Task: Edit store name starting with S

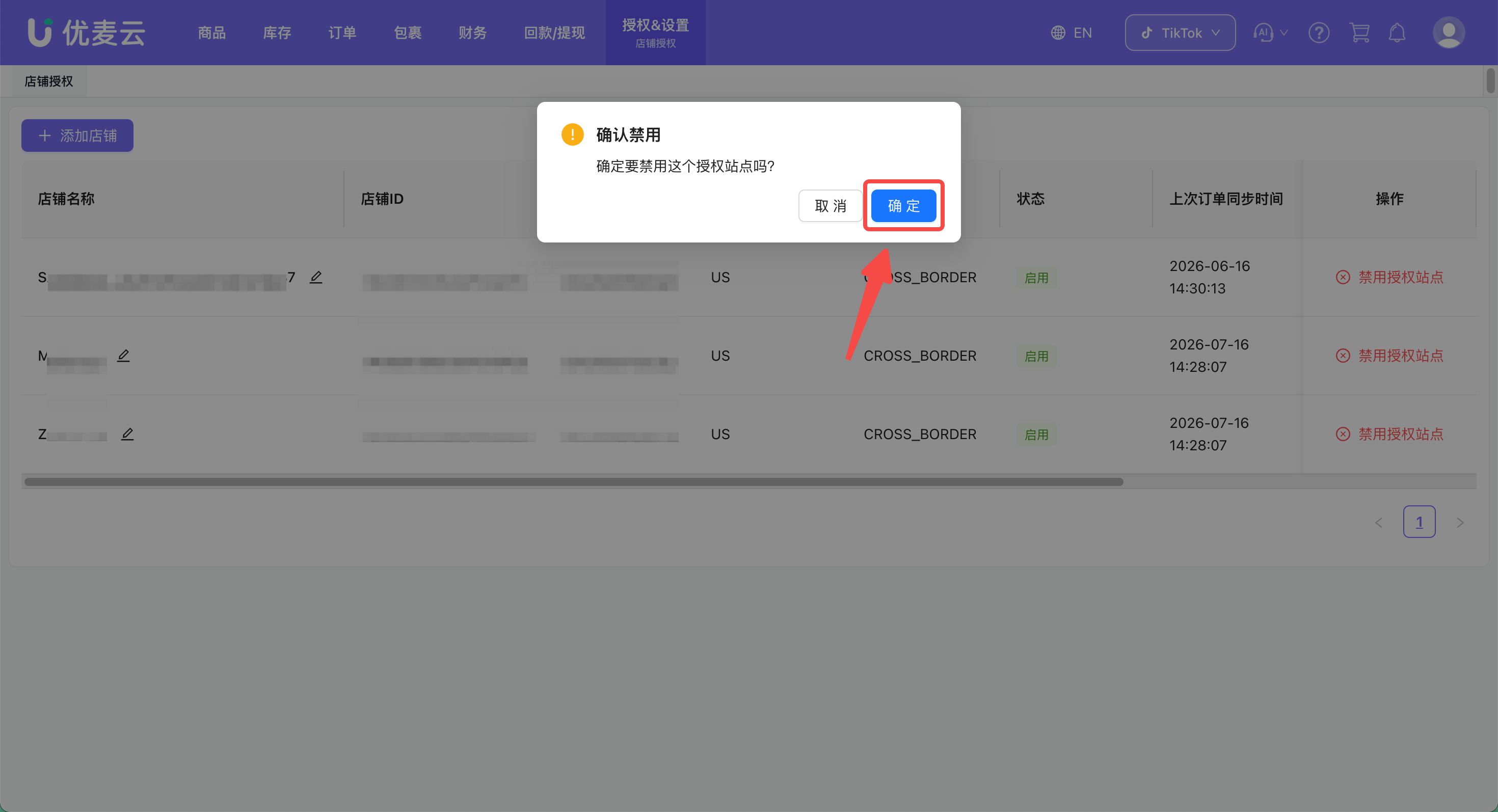Action: coord(316,277)
